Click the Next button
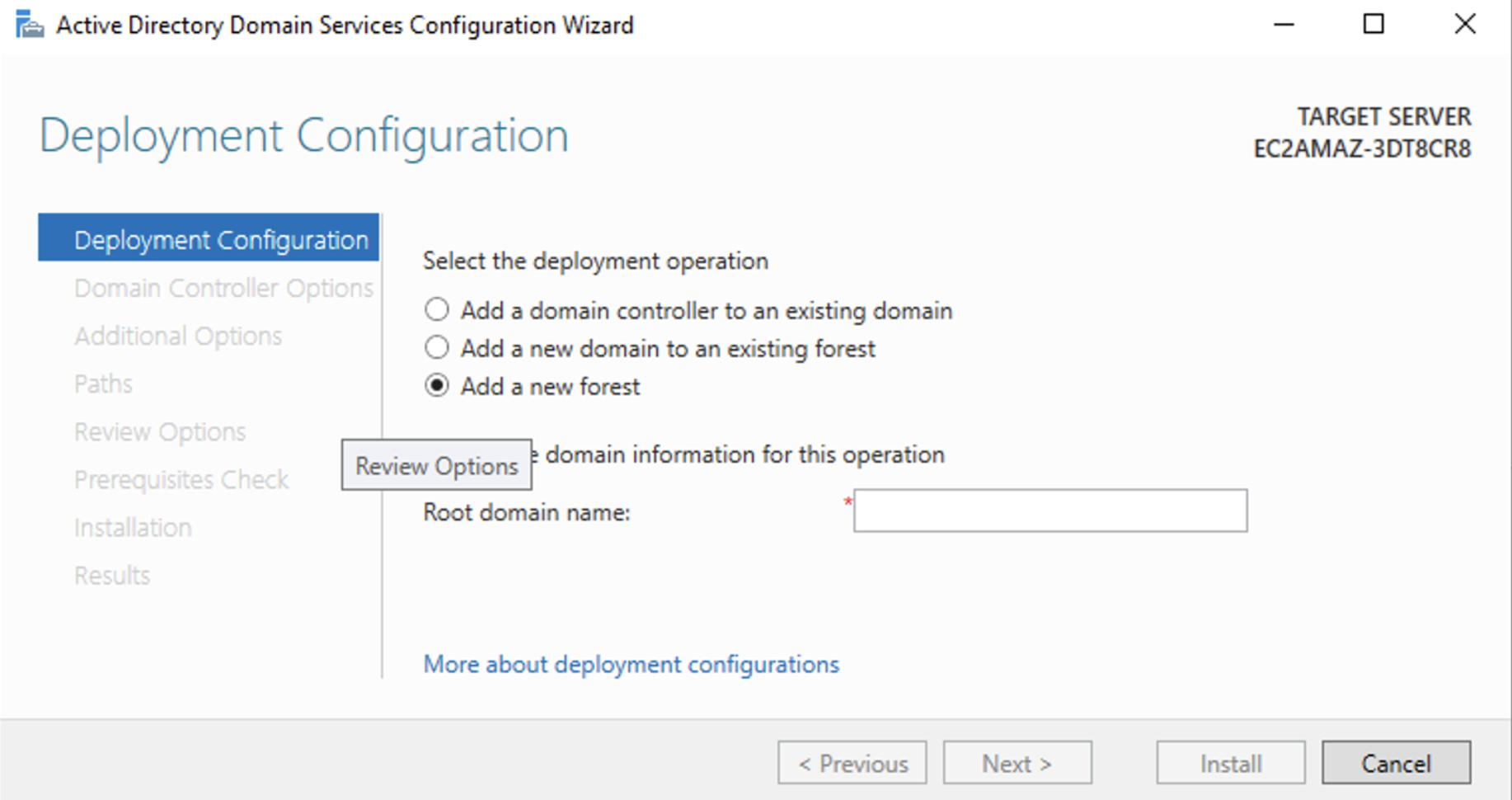The height and width of the screenshot is (800, 1512). [1017, 763]
